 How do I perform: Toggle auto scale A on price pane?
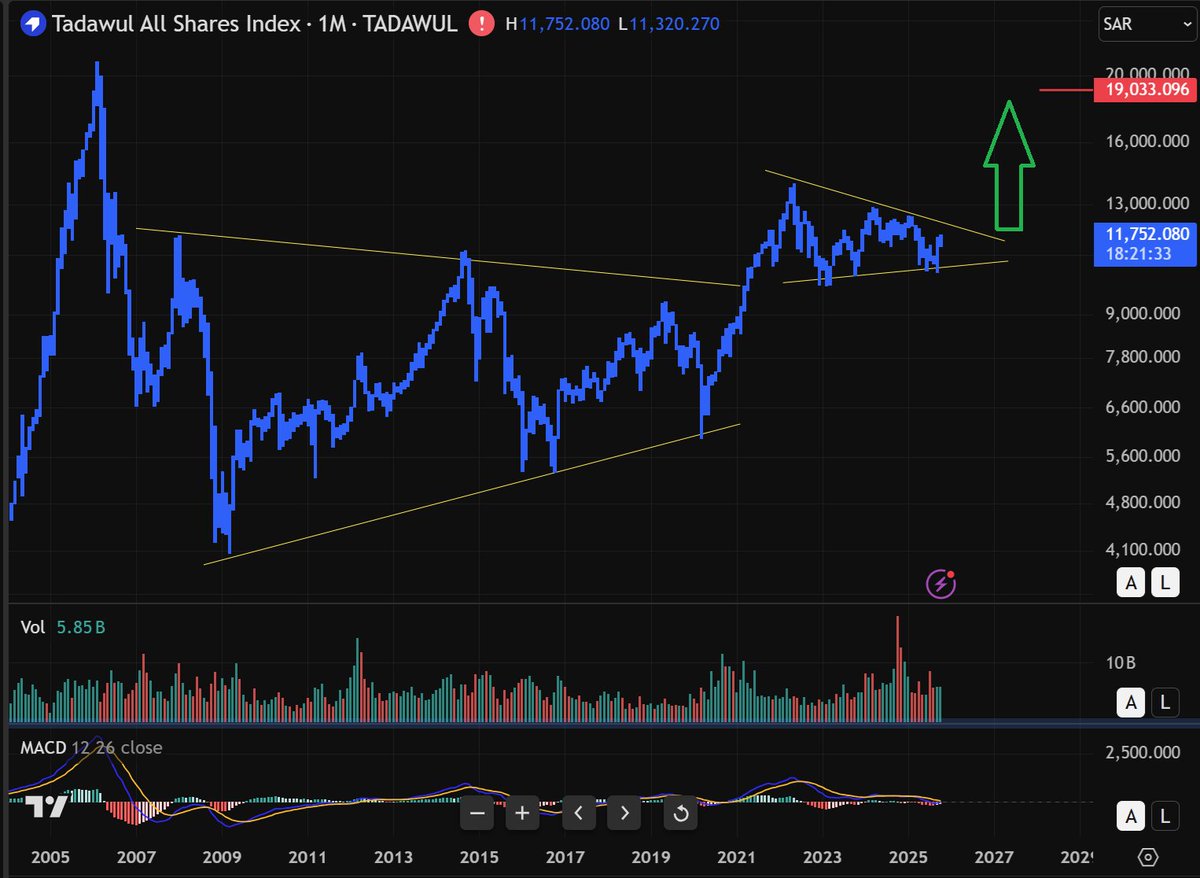point(1131,583)
